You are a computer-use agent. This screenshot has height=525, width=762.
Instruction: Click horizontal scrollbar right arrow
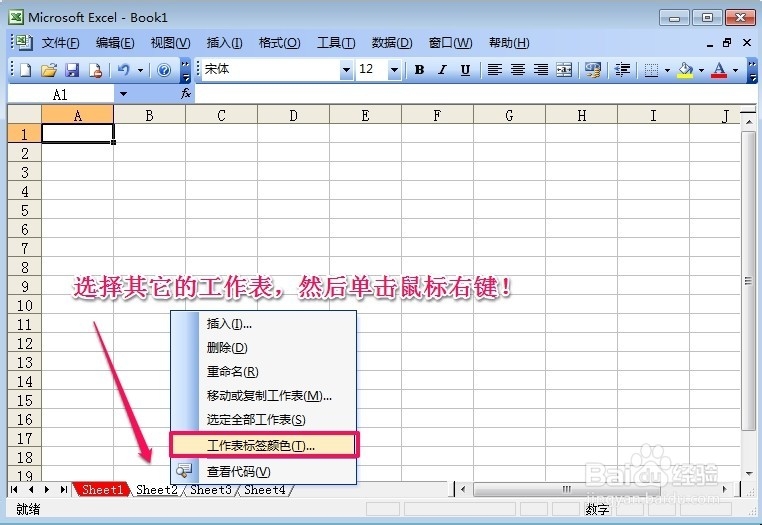pos(725,489)
